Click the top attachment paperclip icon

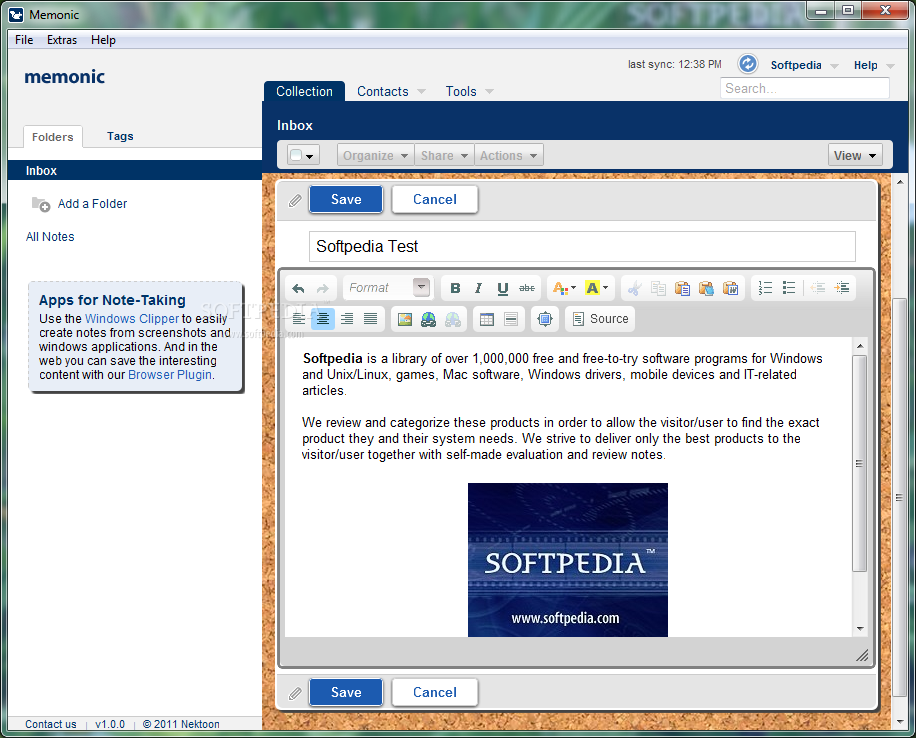coord(295,200)
